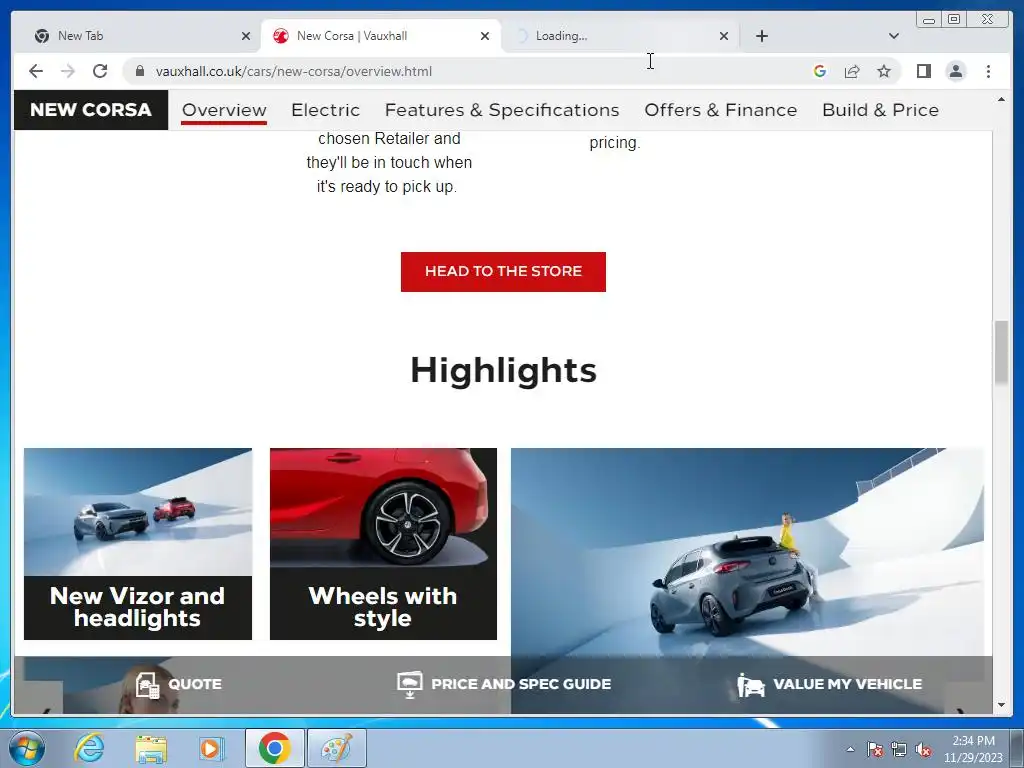
Task: Click the QUOTE document icon
Action: click(x=148, y=685)
